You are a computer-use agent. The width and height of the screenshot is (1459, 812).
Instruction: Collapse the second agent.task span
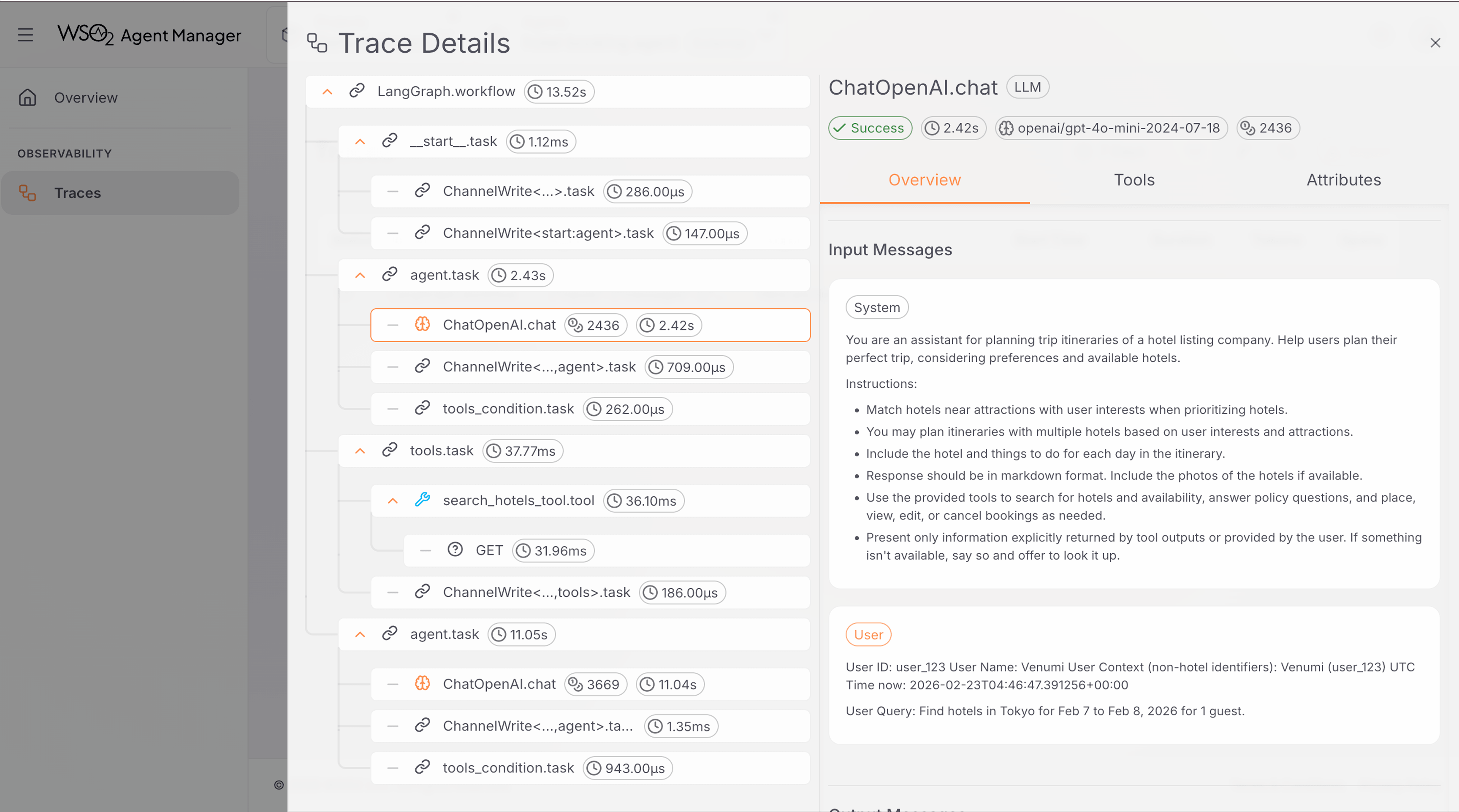360,634
